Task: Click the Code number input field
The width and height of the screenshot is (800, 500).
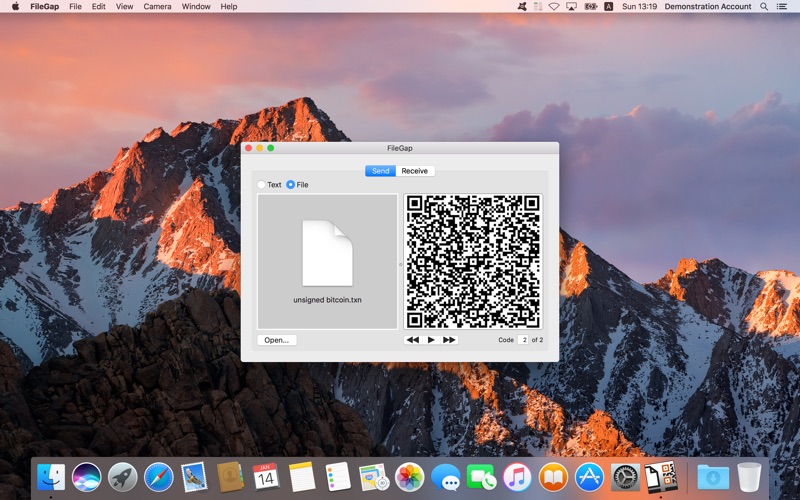Action: click(523, 340)
